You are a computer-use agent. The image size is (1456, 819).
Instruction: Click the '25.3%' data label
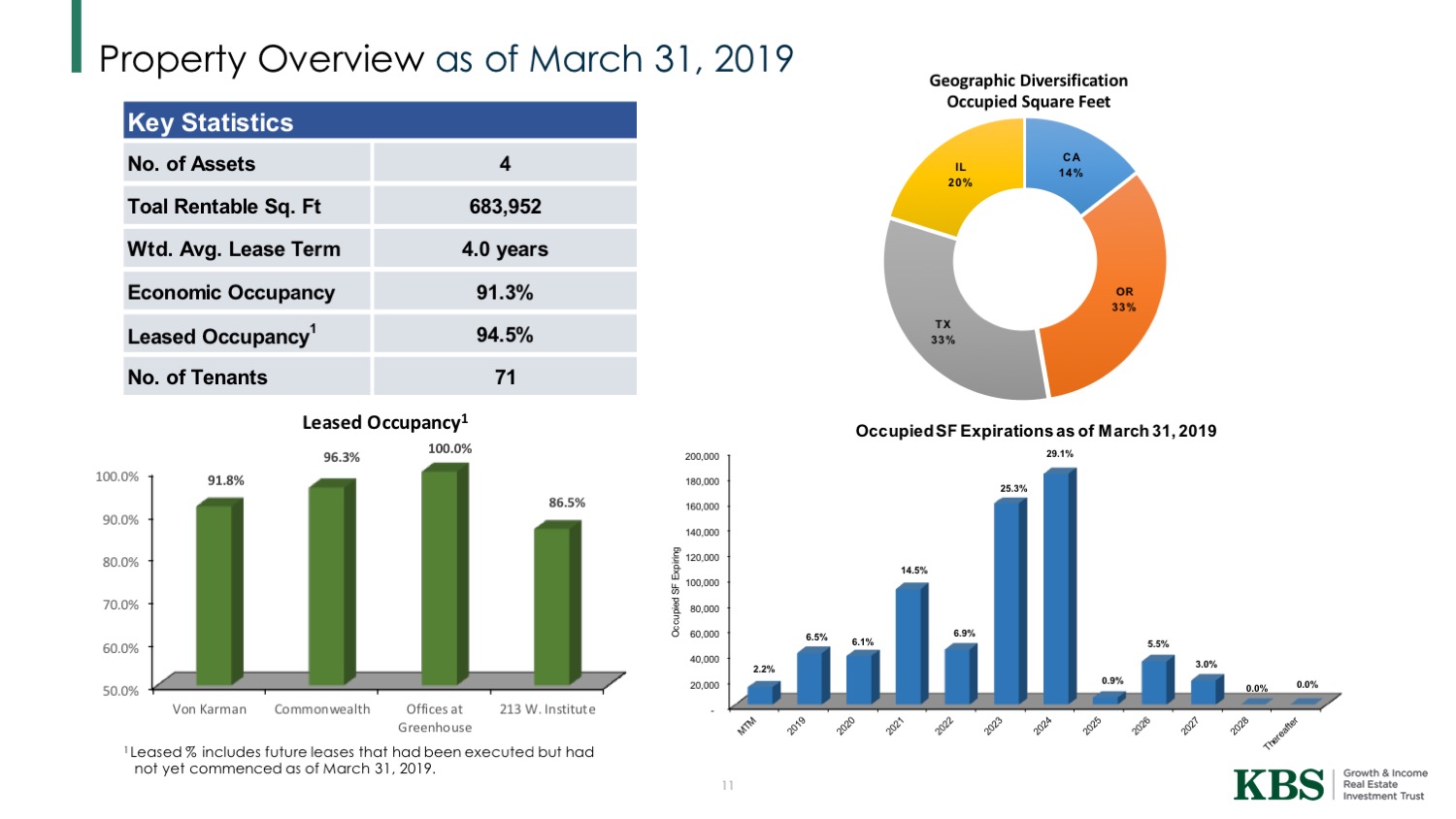pyautogui.click(x=1013, y=488)
